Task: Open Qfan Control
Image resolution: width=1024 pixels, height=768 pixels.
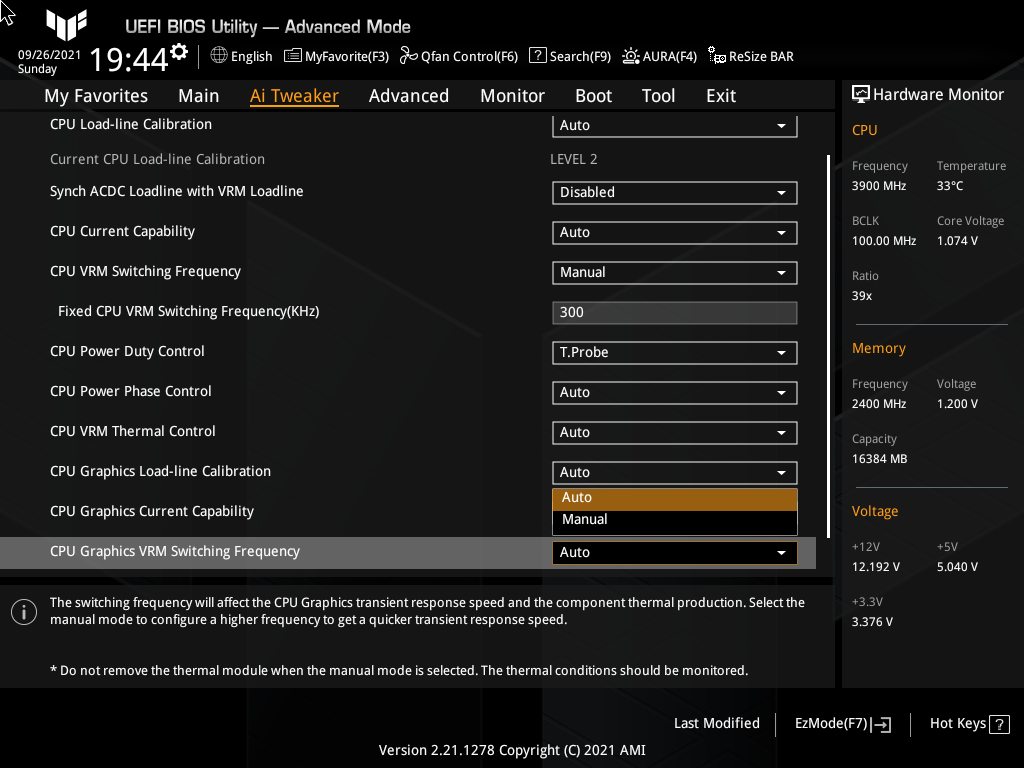Action: [x=458, y=56]
